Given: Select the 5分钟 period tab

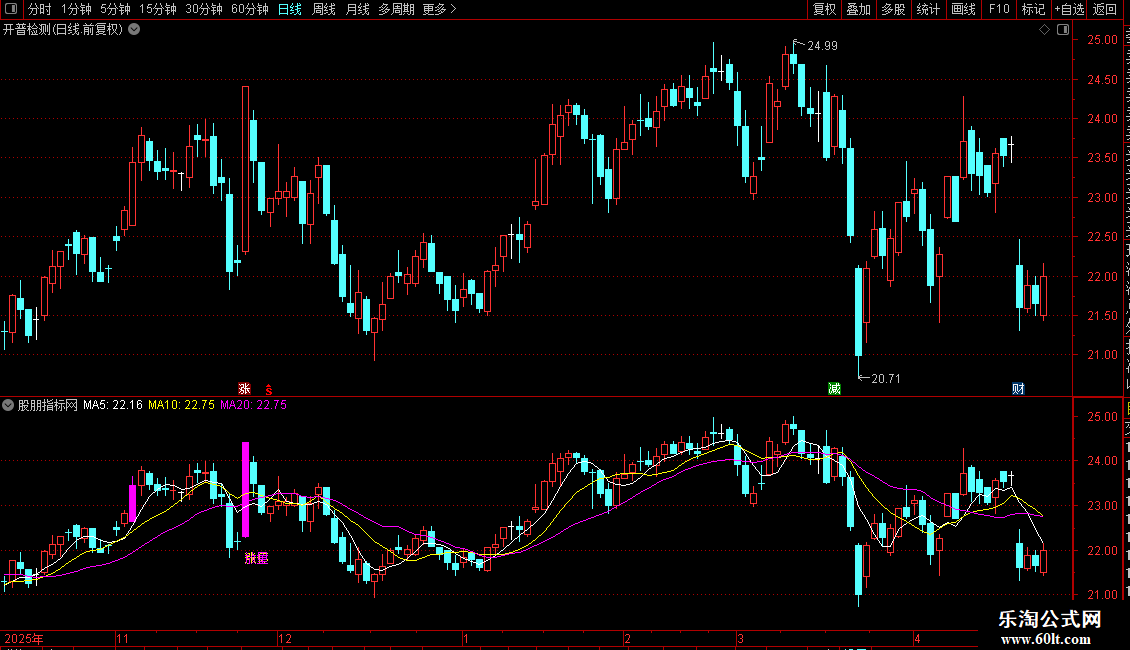Looking at the screenshot, I should point(115,9).
